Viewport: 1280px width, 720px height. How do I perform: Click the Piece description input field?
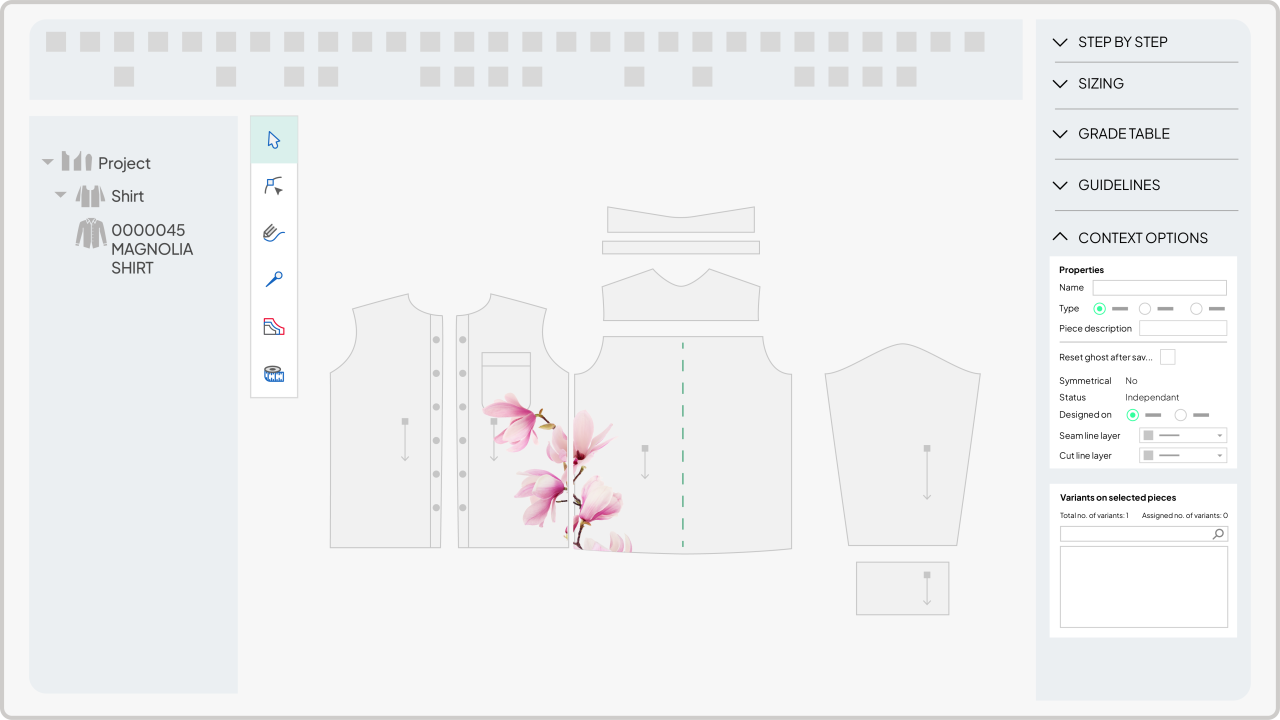pos(1183,328)
